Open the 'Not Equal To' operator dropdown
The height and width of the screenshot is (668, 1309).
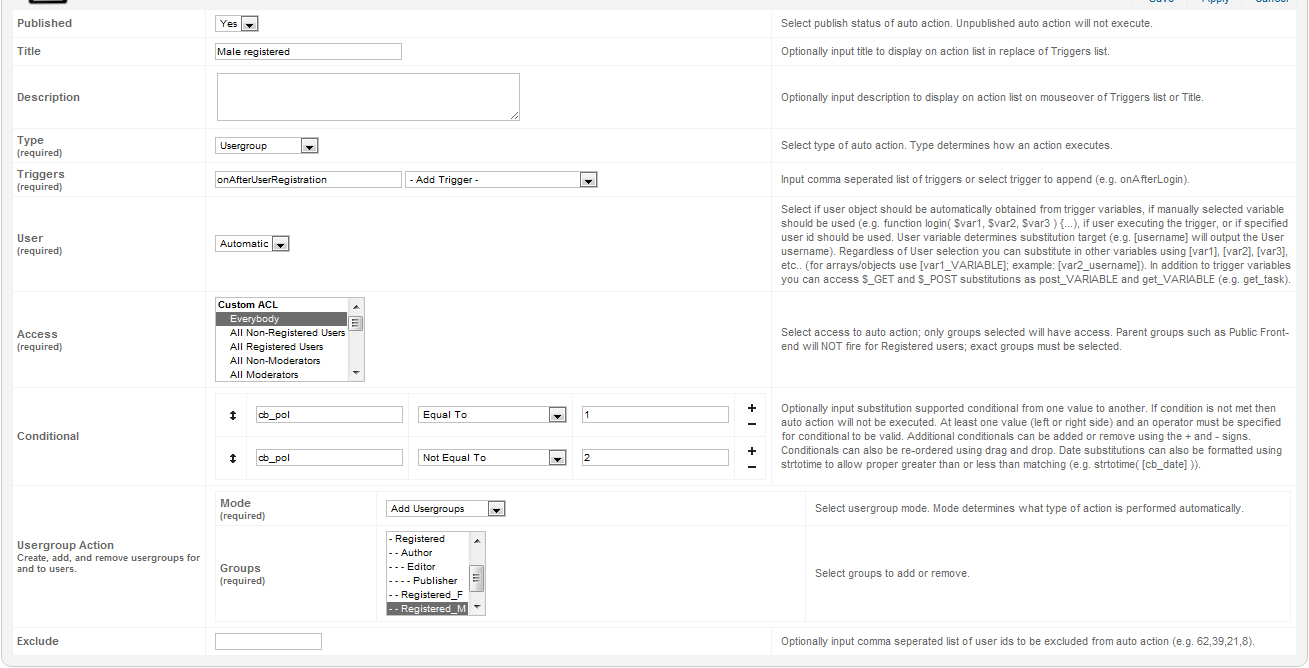click(x=492, y=457)
